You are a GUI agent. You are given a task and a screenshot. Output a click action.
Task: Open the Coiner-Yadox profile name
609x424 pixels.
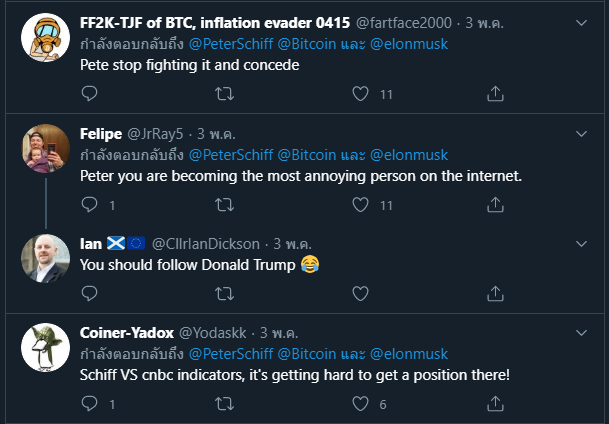pos(126,332)
